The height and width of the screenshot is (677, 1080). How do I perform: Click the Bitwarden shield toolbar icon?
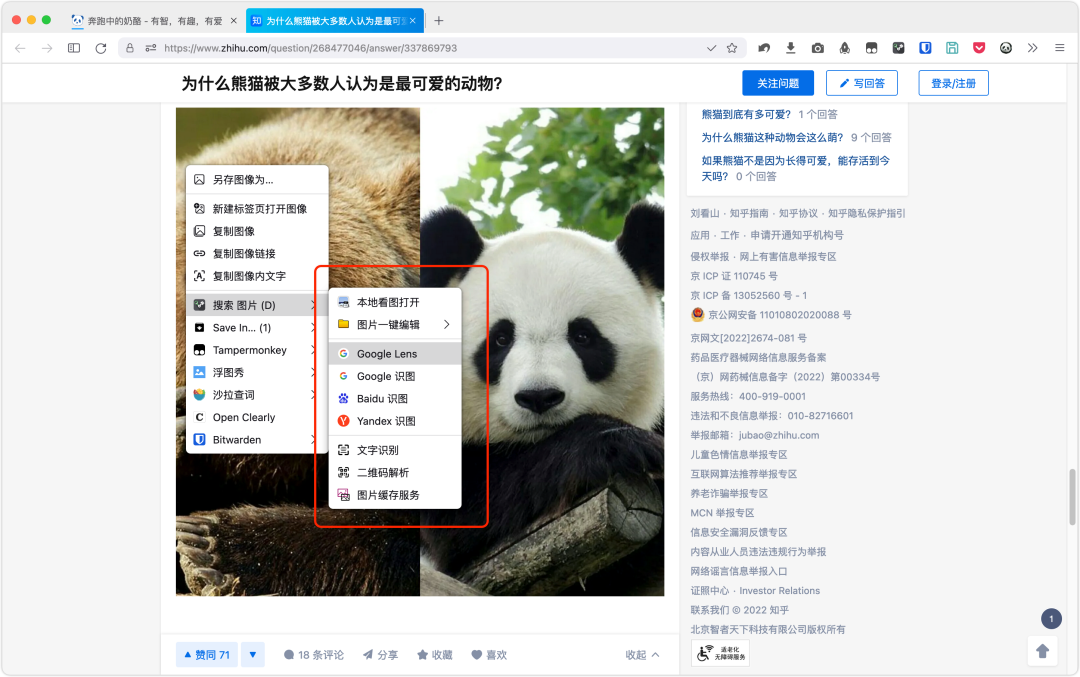click(x=925, y=48)
